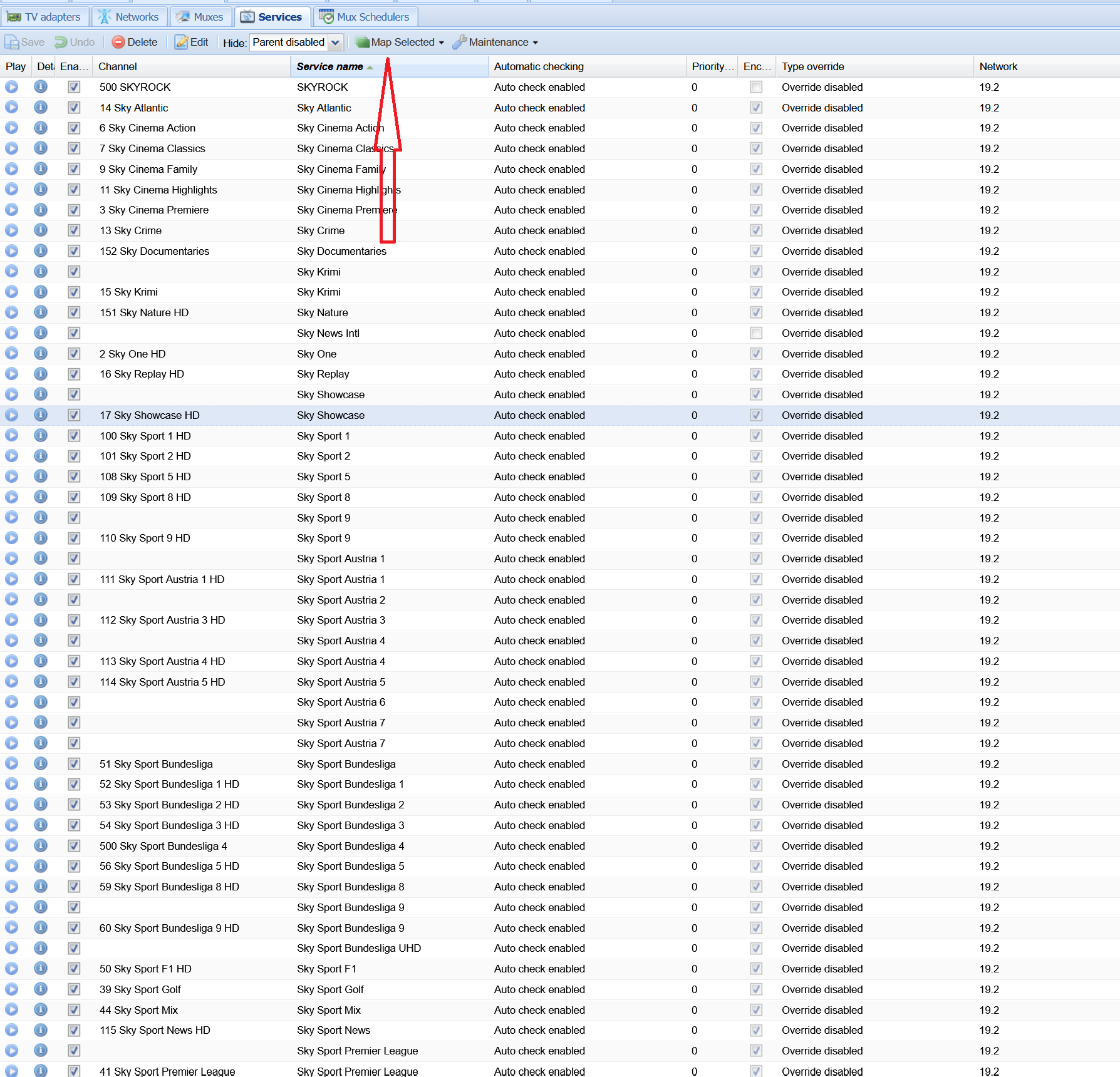Click the Undo button
This screenshot has height=1077, width=1120.
point(75,42)
